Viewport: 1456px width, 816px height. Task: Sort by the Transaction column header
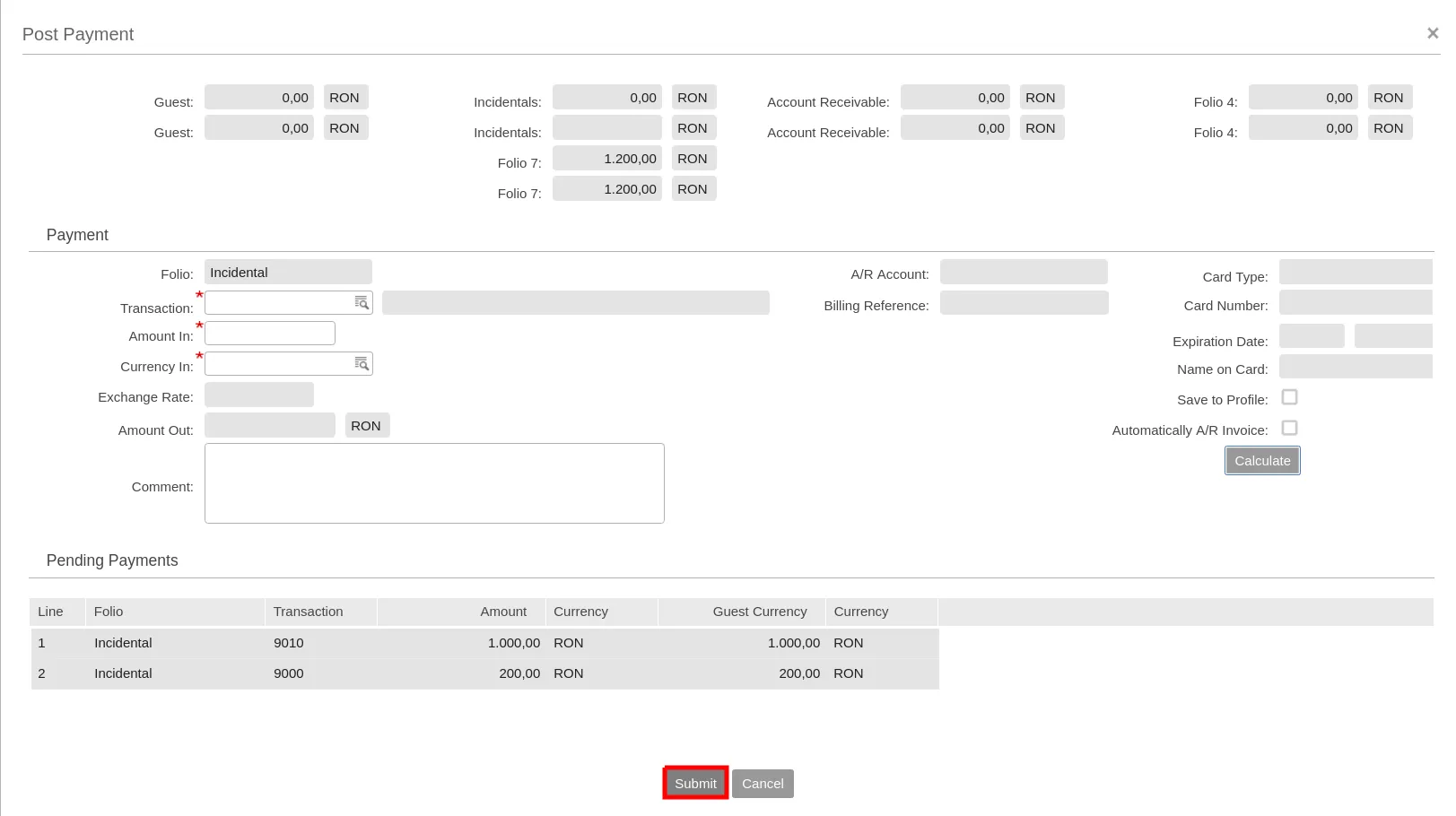321,612
